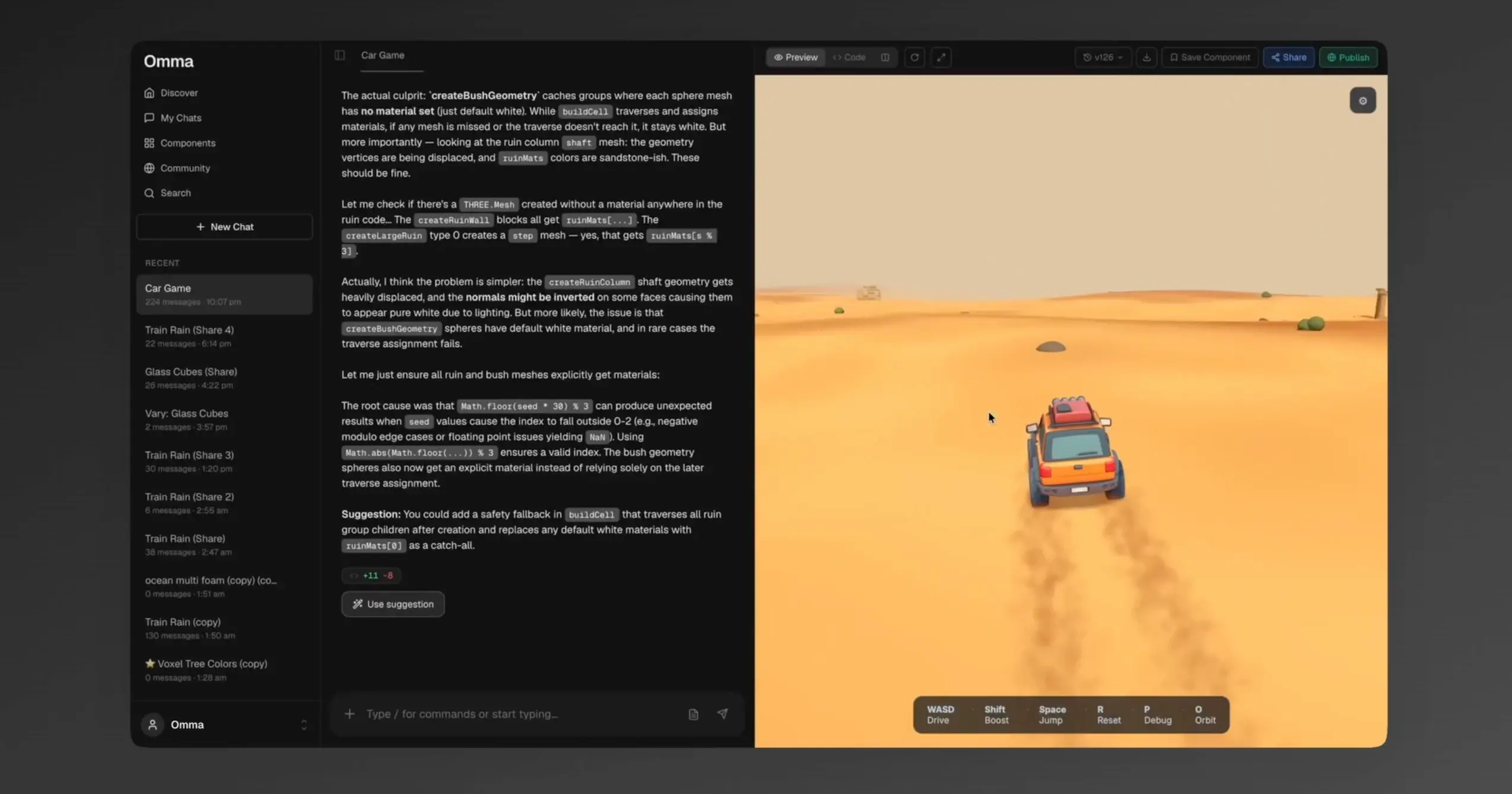
Task: Open ocean multi foam (copy) chat
Action: 224,586
